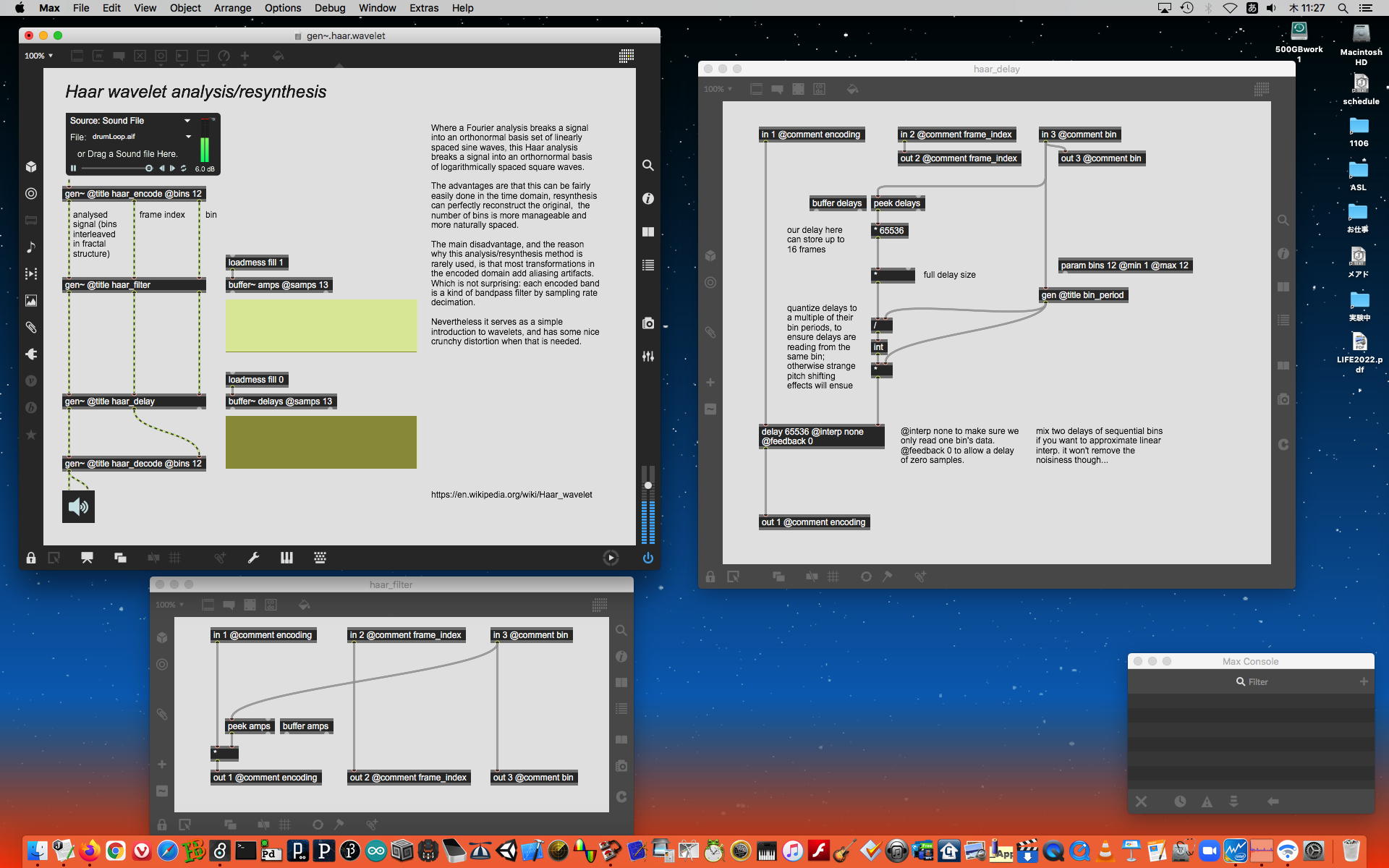The width and height of the screenshot is (1389, 868).
Task: Open the Arrange menu
Action: tap(232, 8)
